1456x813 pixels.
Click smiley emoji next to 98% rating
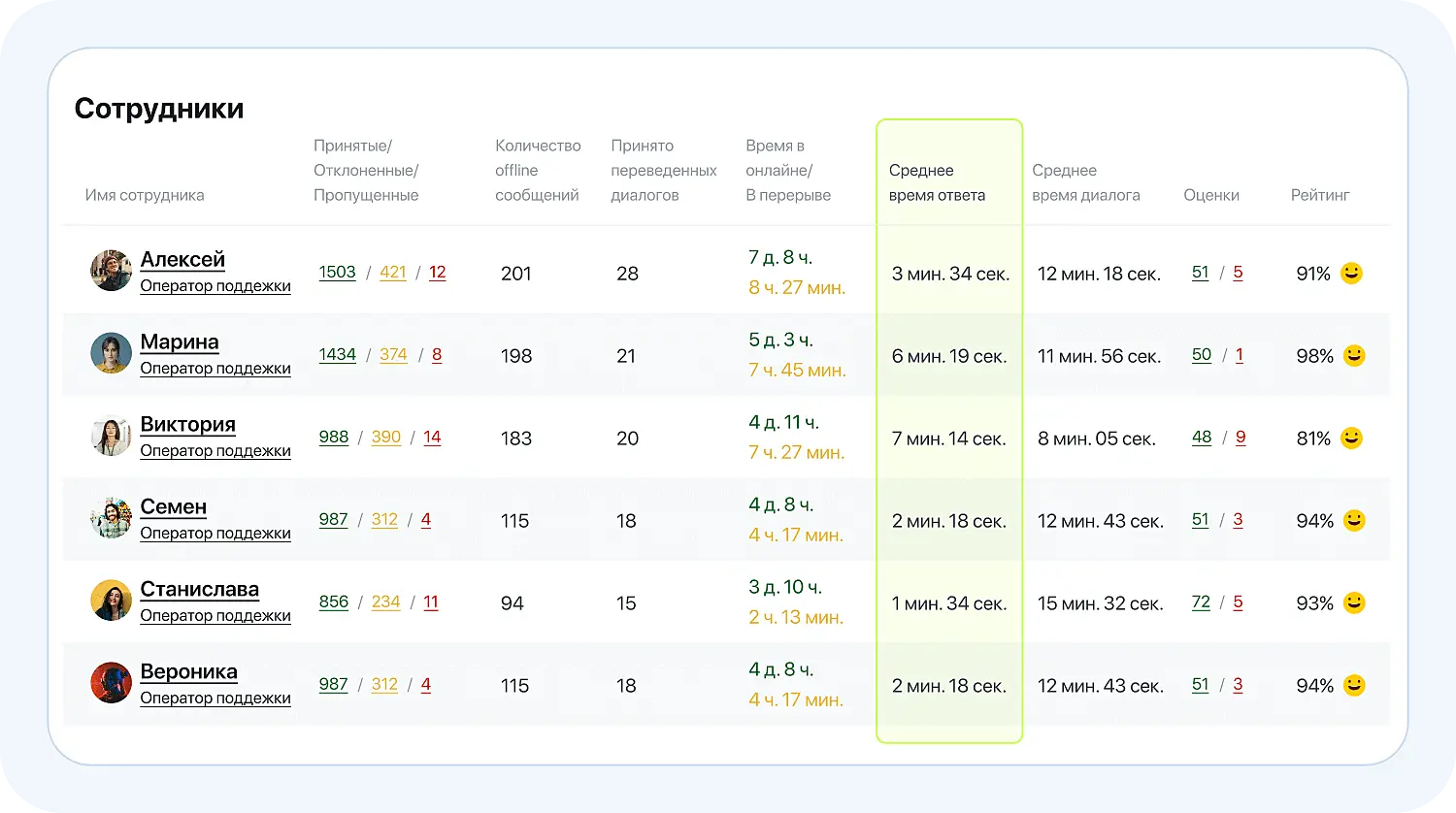[1353, 356]
